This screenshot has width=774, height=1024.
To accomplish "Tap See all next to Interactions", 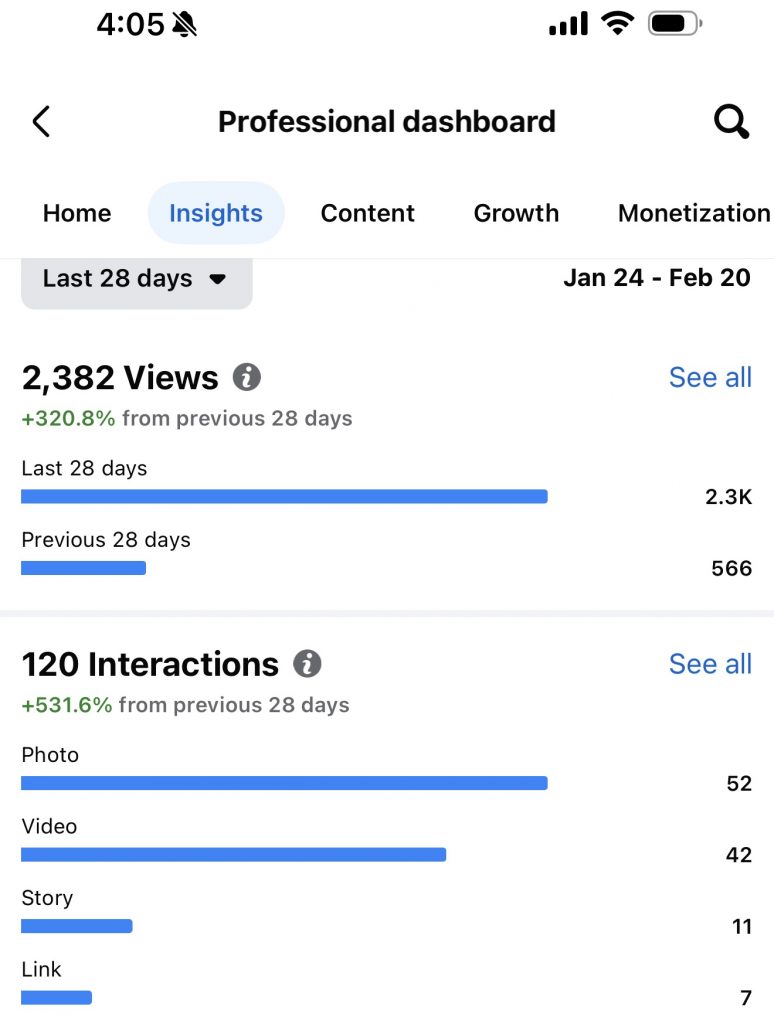I will 710,664.
